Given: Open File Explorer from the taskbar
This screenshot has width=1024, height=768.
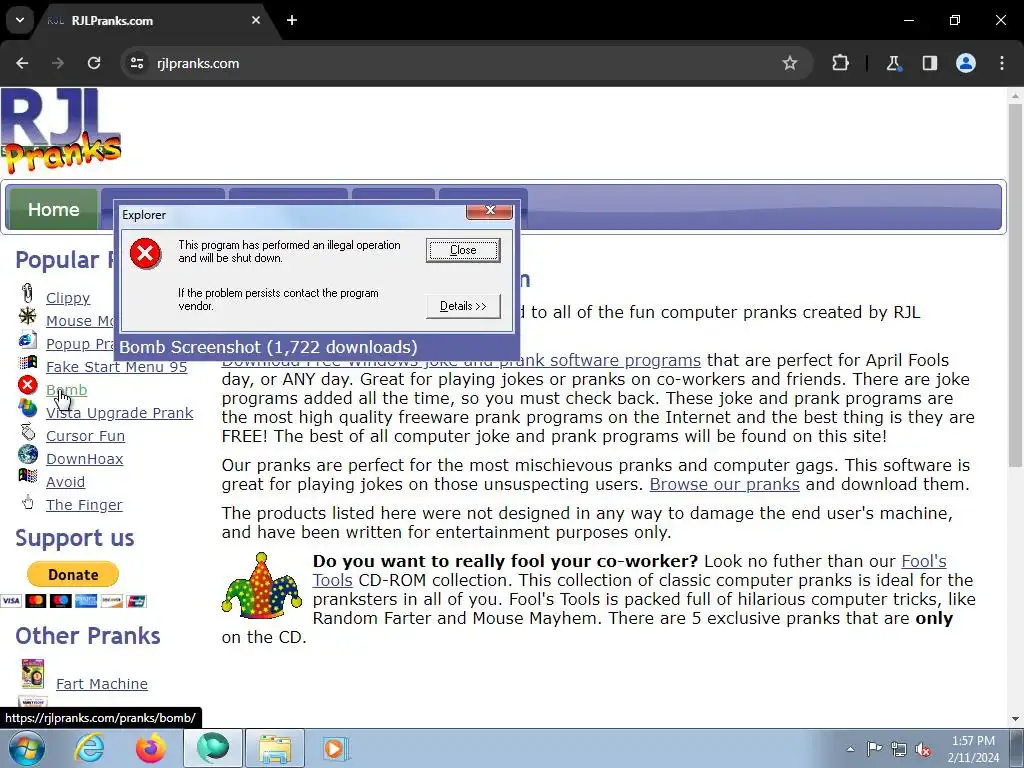Looking at the screenshot, I should (x=275, y=748).
